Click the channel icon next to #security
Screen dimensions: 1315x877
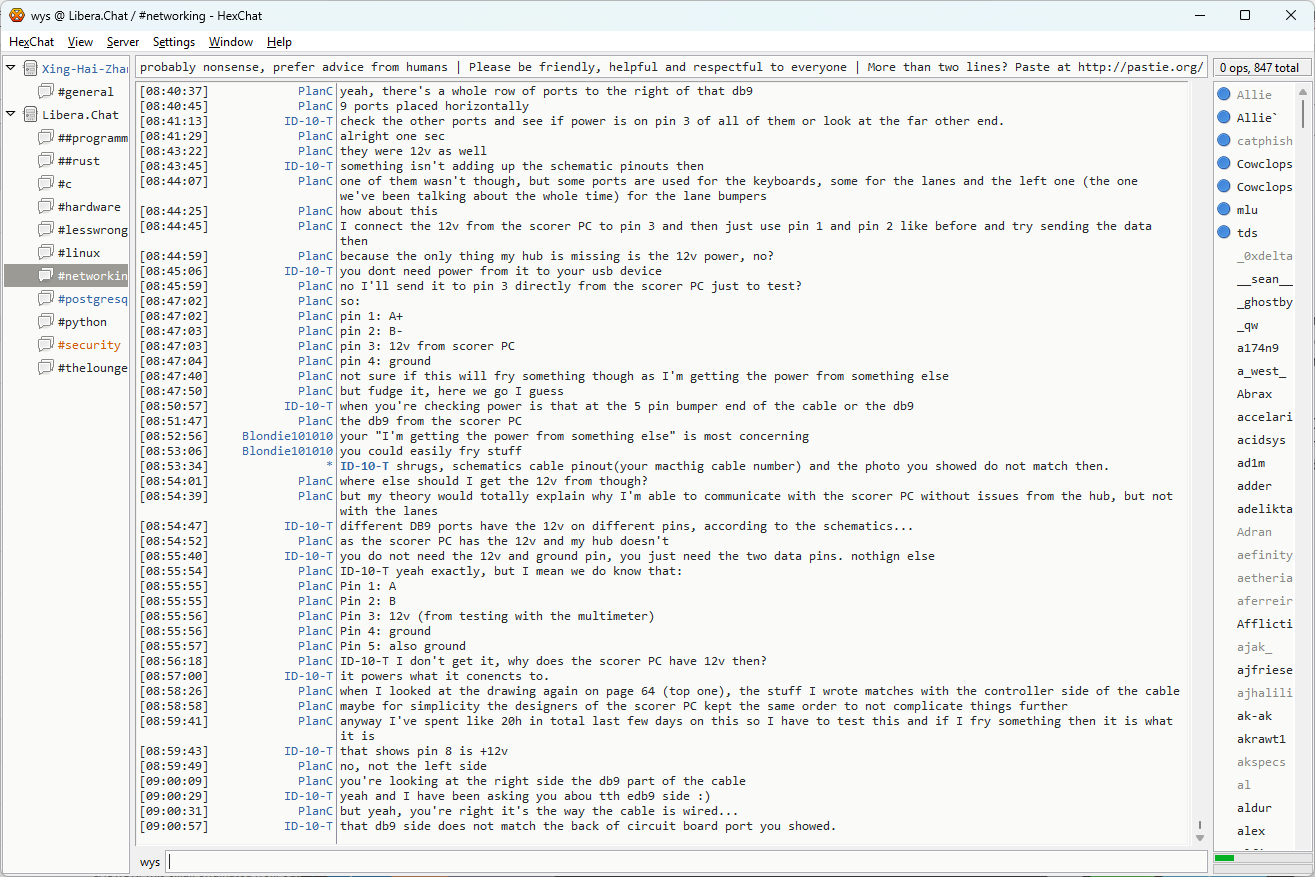[46, 345]
